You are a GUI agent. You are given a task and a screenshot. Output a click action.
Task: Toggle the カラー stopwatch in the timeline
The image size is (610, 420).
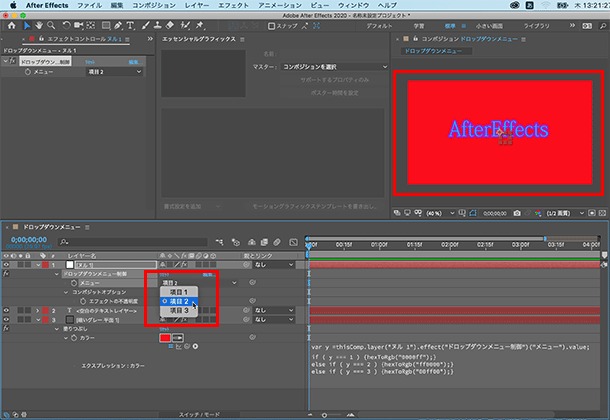coord(74,338)
